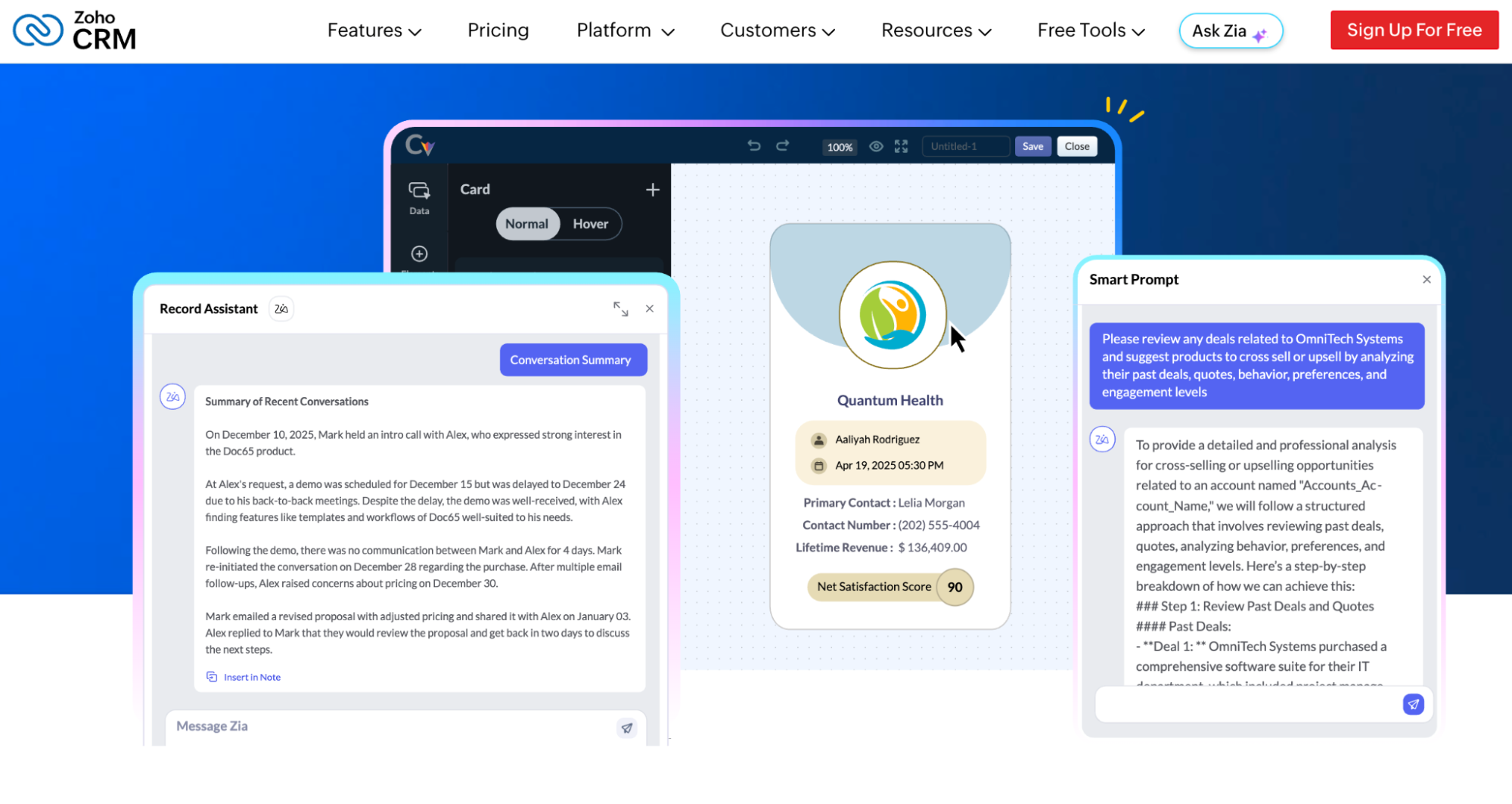The height and width of the screenshot is (804, 1512).
Task: Click Zia avatar beside conversation summary
Action: coord(172,396)
